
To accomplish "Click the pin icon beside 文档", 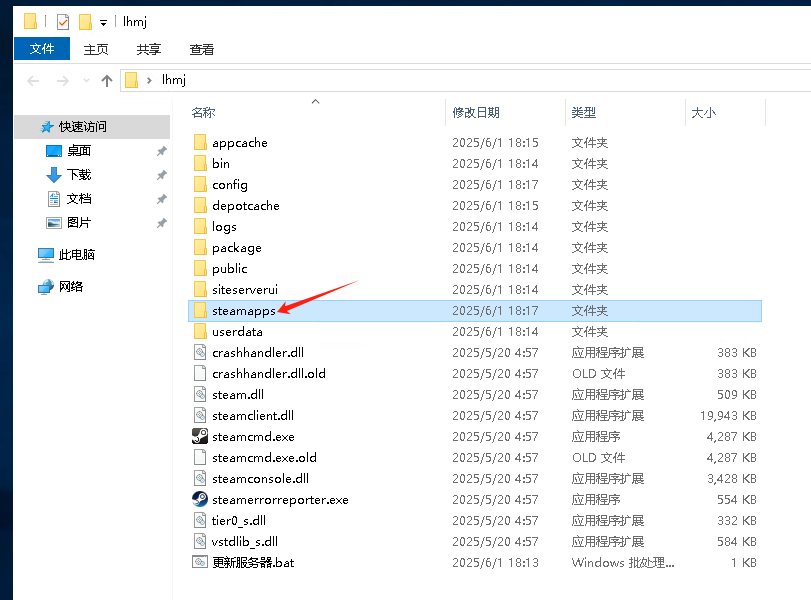I will coord(161,199).
